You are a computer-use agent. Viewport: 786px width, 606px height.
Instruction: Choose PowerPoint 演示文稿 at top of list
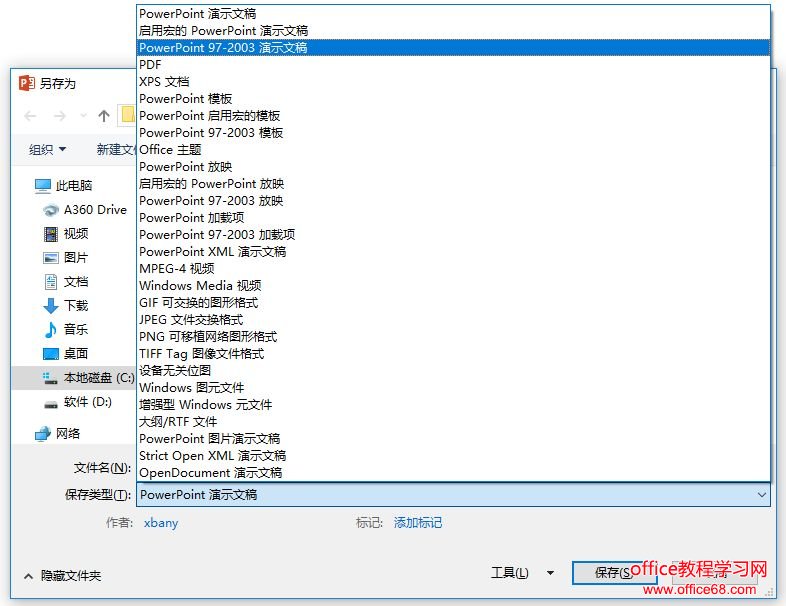click(453, 14)
